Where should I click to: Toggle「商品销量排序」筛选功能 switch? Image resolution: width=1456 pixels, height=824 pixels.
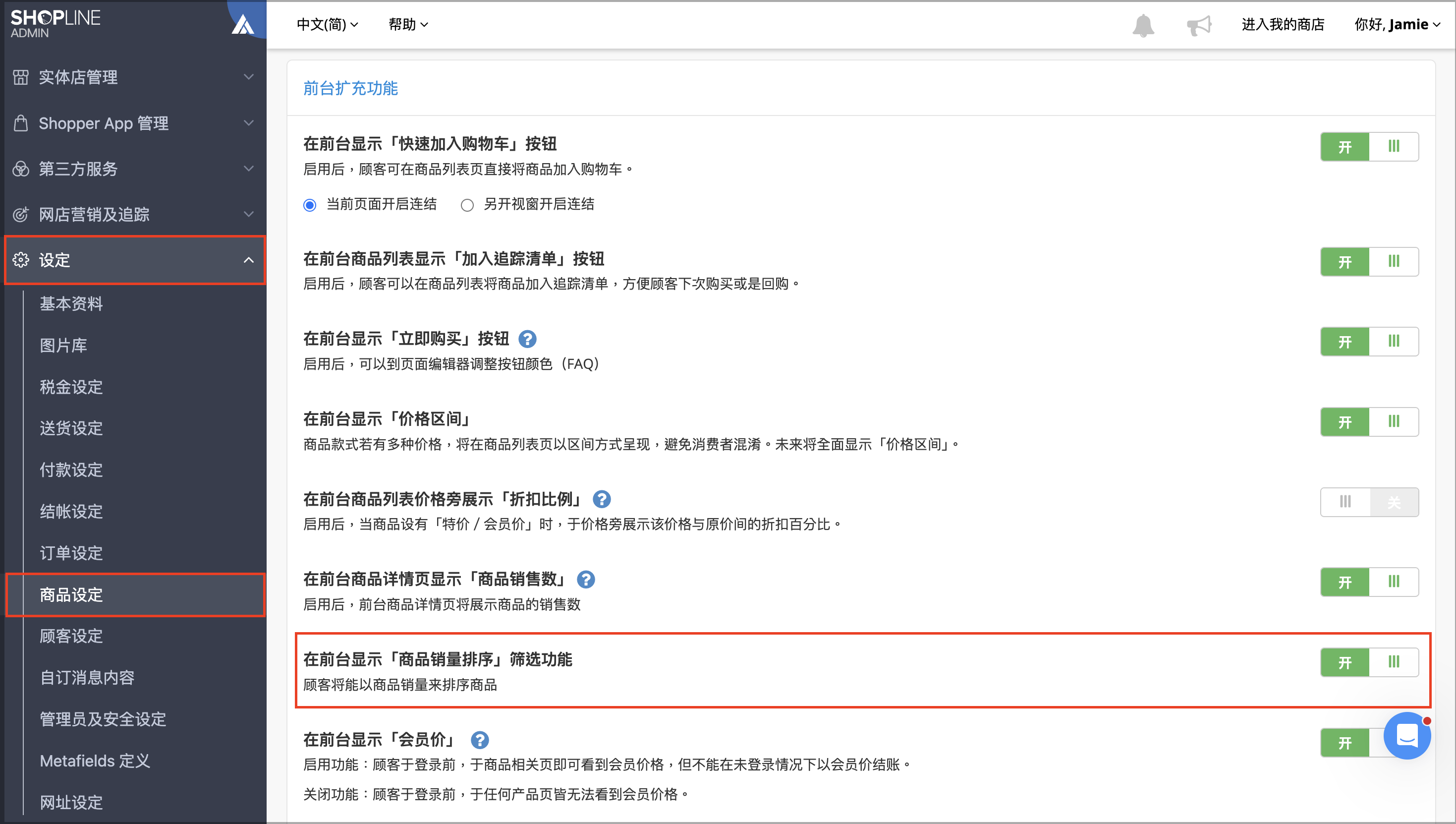(x=1369, y=662)
